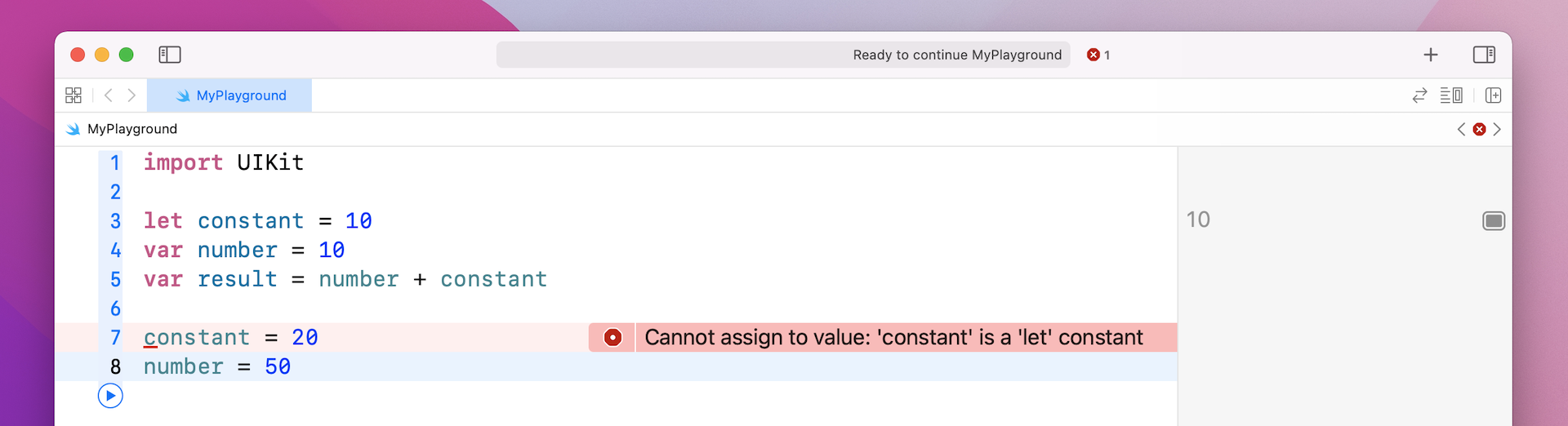Click the error count in the toolbar
This screenshot has height=426, width=1568.
click(x=1098, y=55)
